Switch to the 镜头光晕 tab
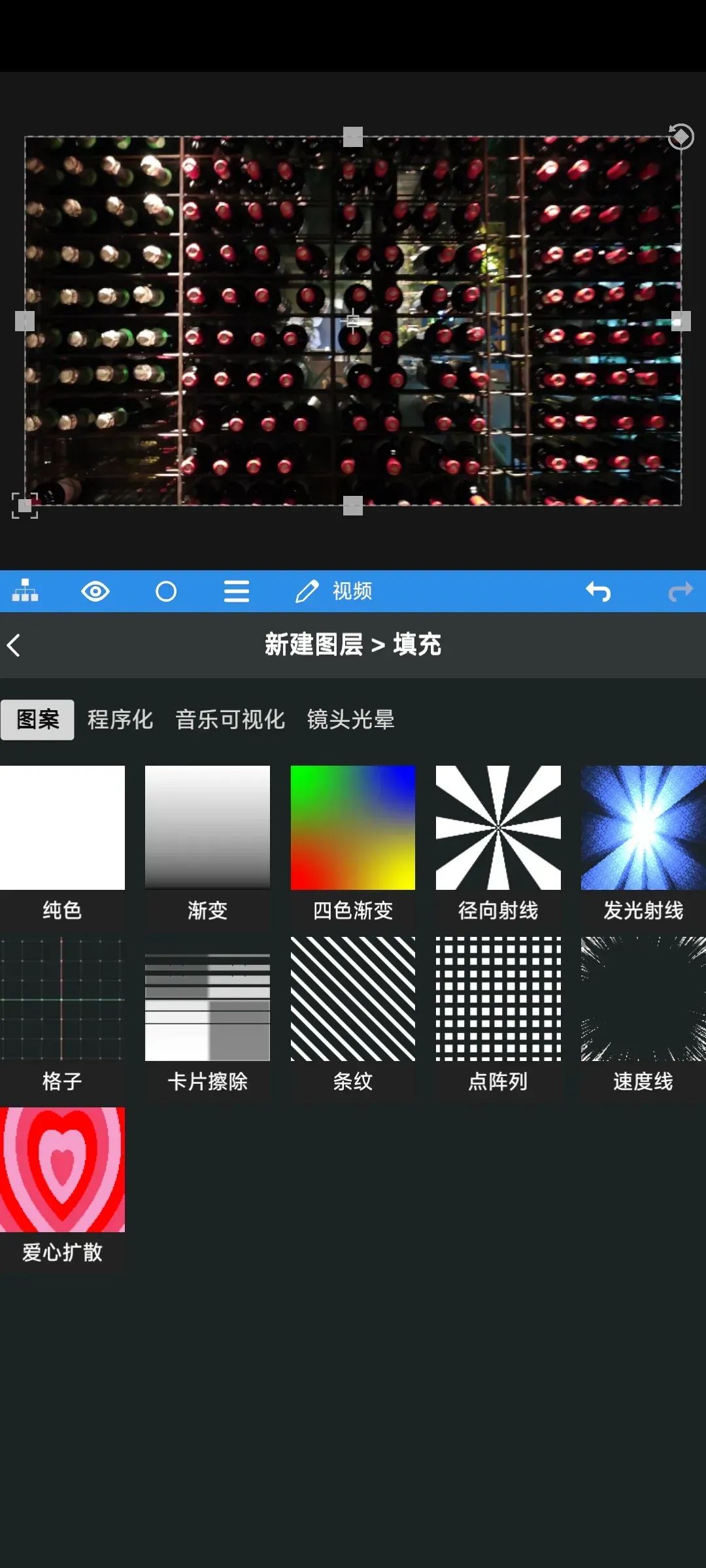The height and width of the screenshot is (1568, 706). pos(351,719)
